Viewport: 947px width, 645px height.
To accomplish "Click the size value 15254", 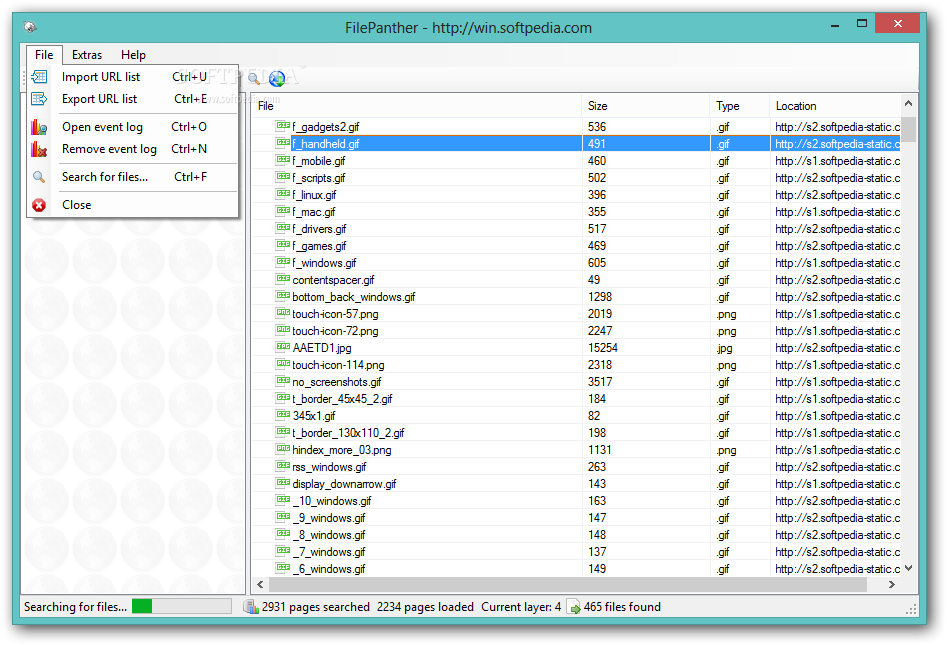I will 603,348.
